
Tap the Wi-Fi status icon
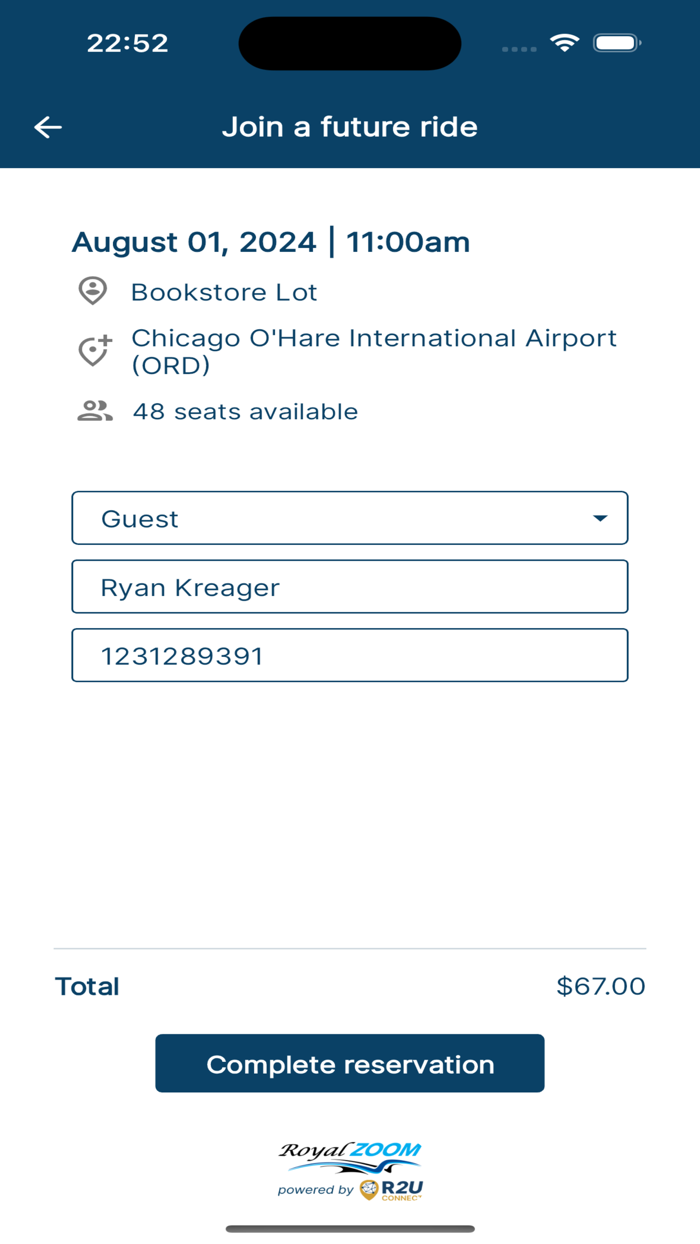click(x=565, y=43)
